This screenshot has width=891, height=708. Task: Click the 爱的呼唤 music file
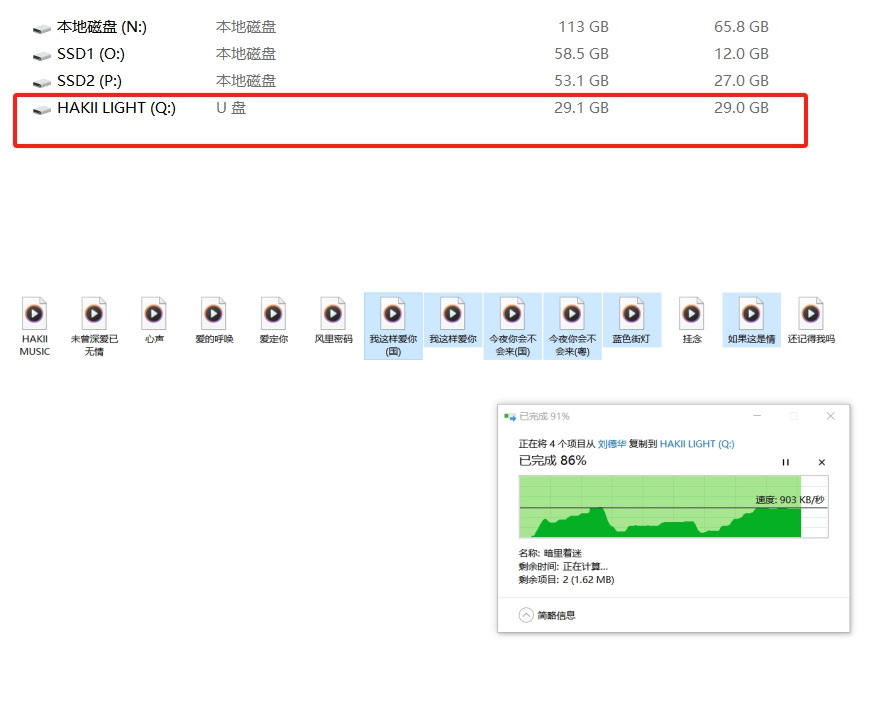(x=214, y=314)
